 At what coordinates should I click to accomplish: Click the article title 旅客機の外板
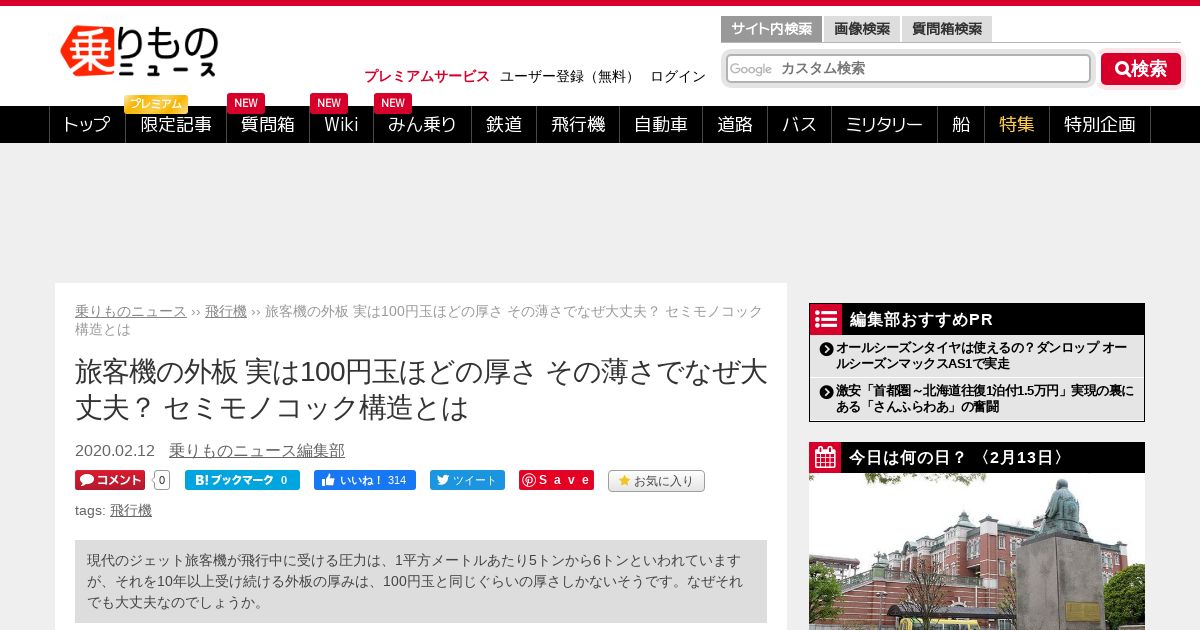tap(421, 389)
